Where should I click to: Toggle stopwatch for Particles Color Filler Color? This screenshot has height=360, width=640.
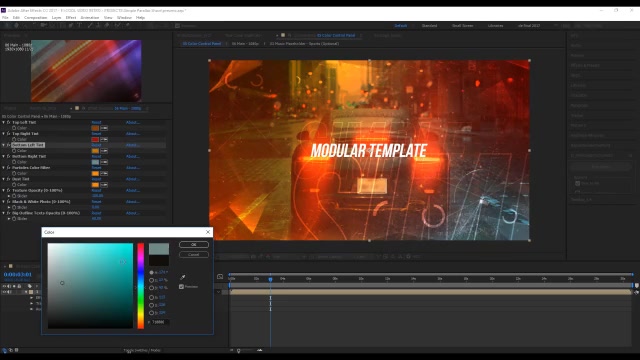[14, 173]
